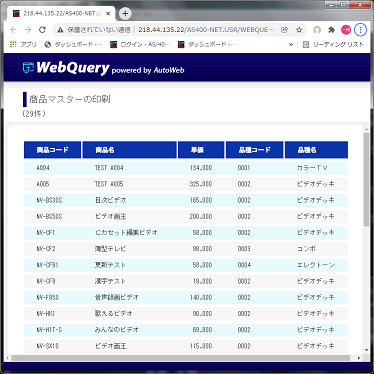
Task: Select cell TEST A005 product name
Action: (109, 184)
